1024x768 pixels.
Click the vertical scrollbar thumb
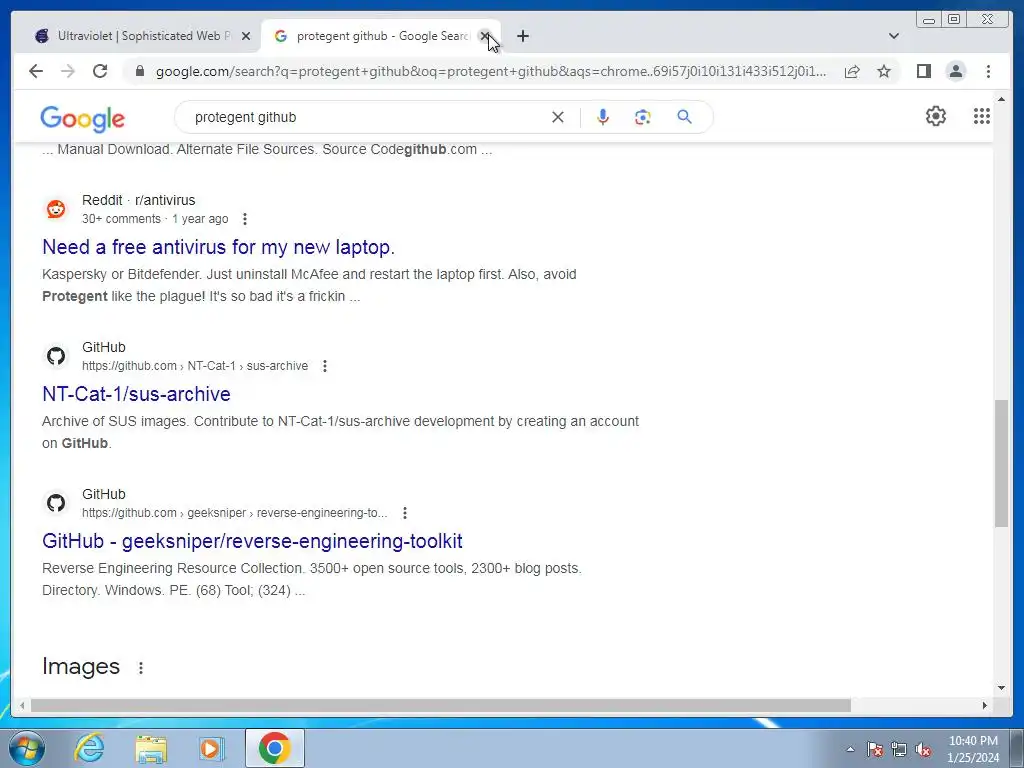[x=1001, y=463]
